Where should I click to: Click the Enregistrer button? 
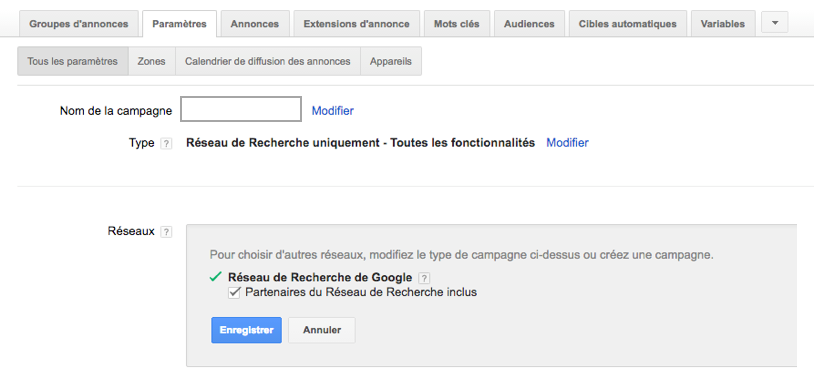[x=247, y=330]
